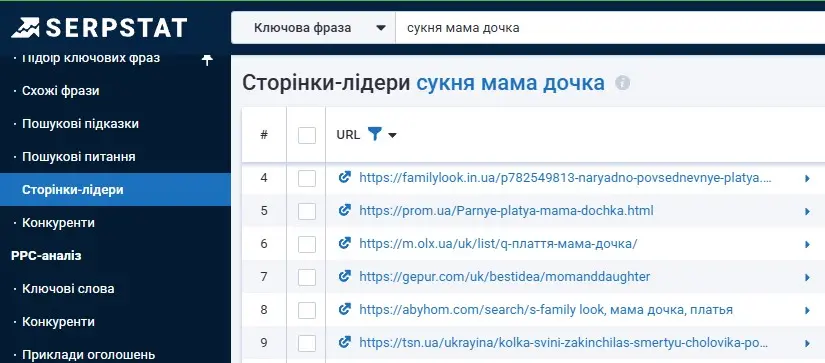Open URL column dropdown caret
This screenshot has height=363, width=825.
392,136
